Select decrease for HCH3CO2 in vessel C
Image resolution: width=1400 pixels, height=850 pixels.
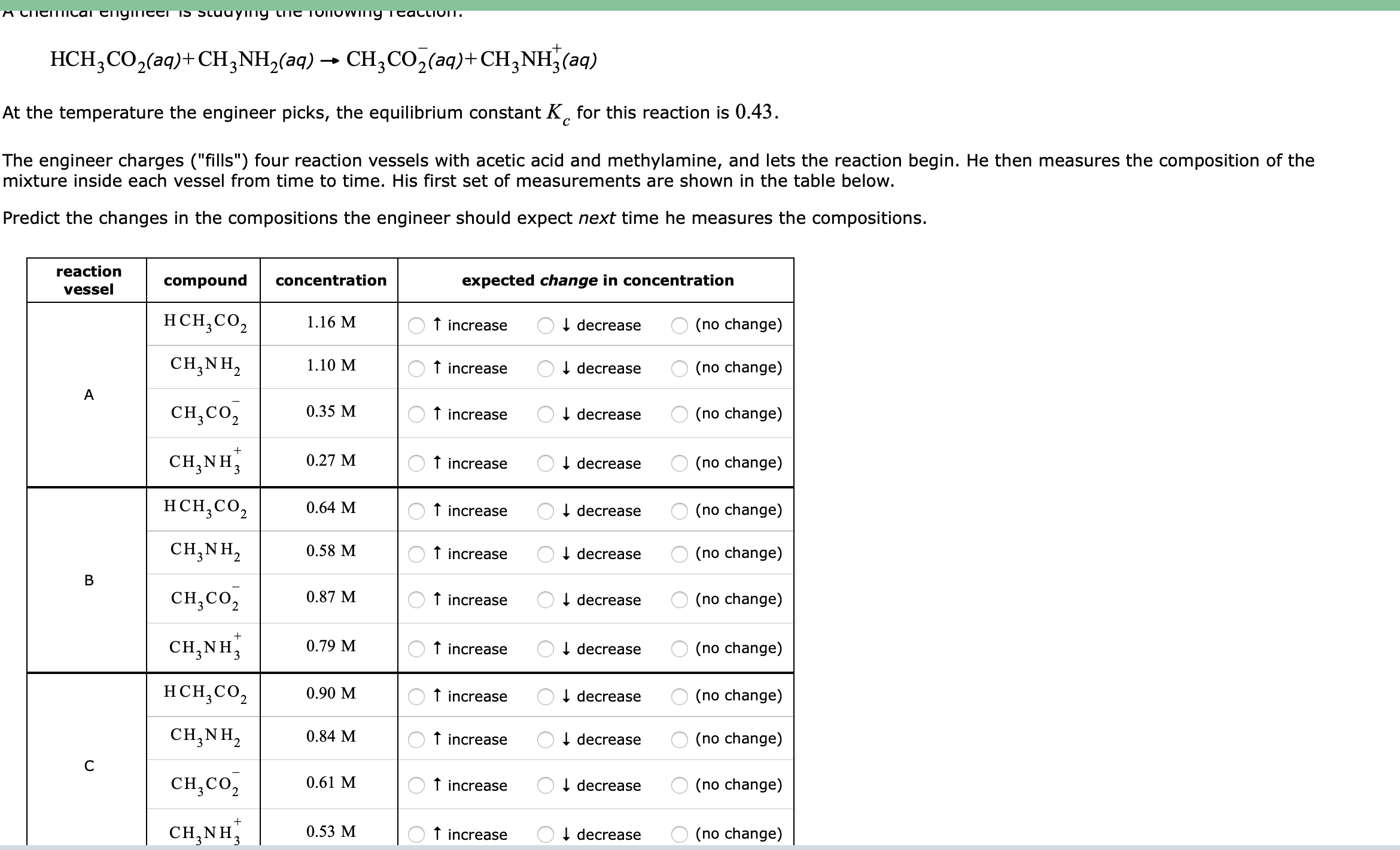[x=545, y=696]
